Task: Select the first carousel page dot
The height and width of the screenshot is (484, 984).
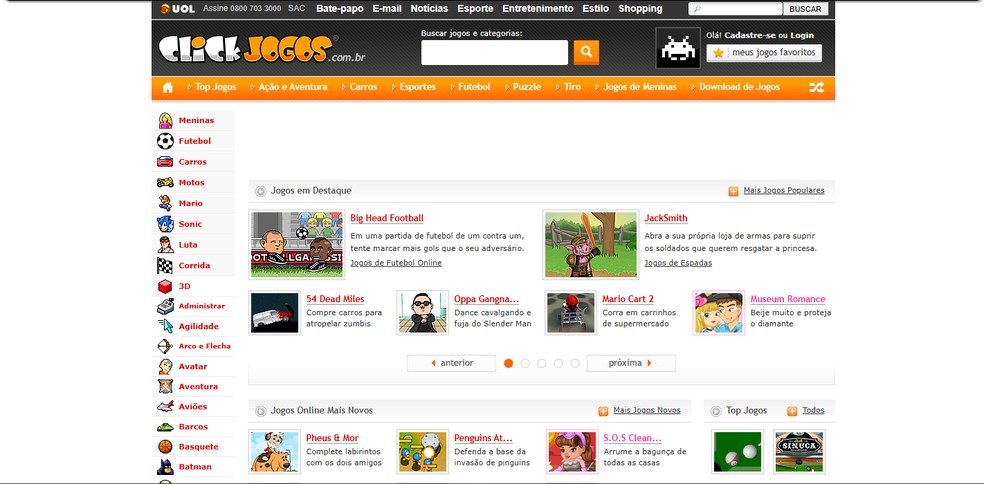Action: [508, 363]
